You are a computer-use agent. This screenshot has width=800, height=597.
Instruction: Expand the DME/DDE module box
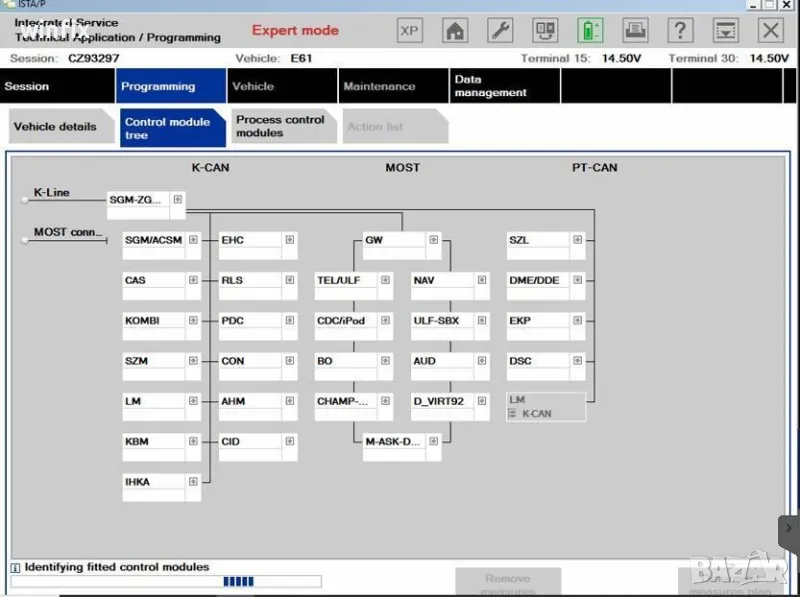click(577, 280)
